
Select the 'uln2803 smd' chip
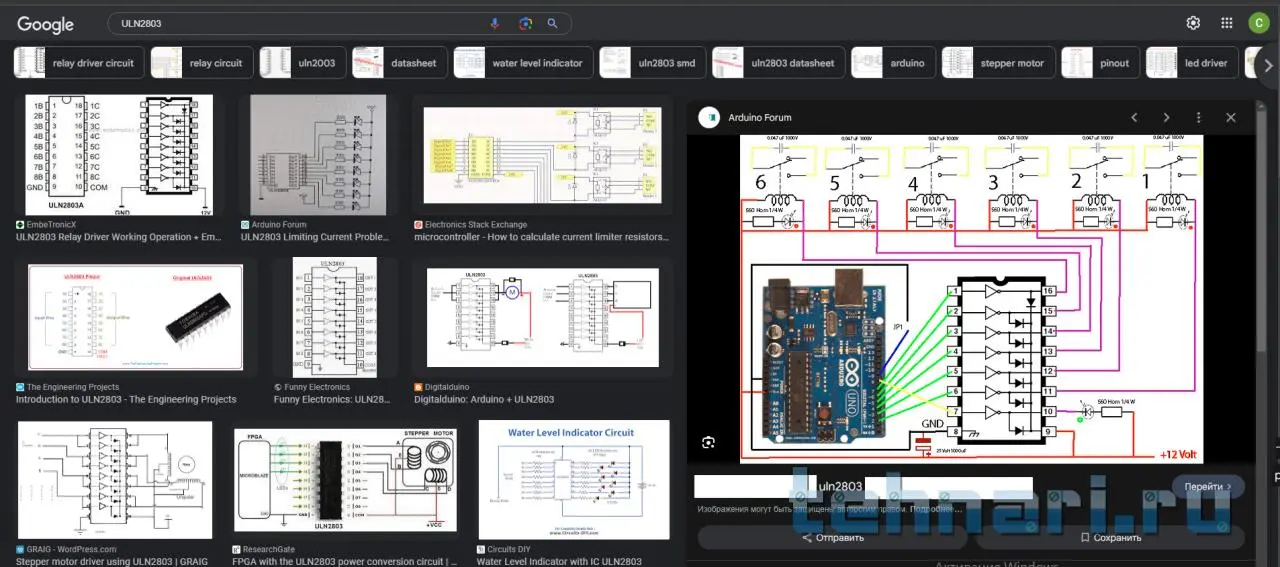[x=651, y=63]
